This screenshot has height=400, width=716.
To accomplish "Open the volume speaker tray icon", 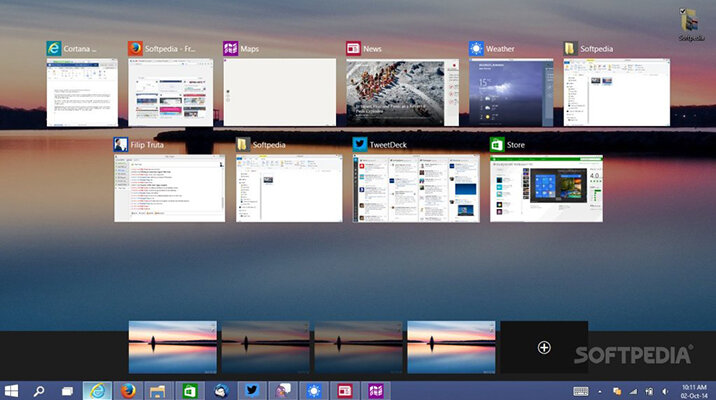I will 665,391.
